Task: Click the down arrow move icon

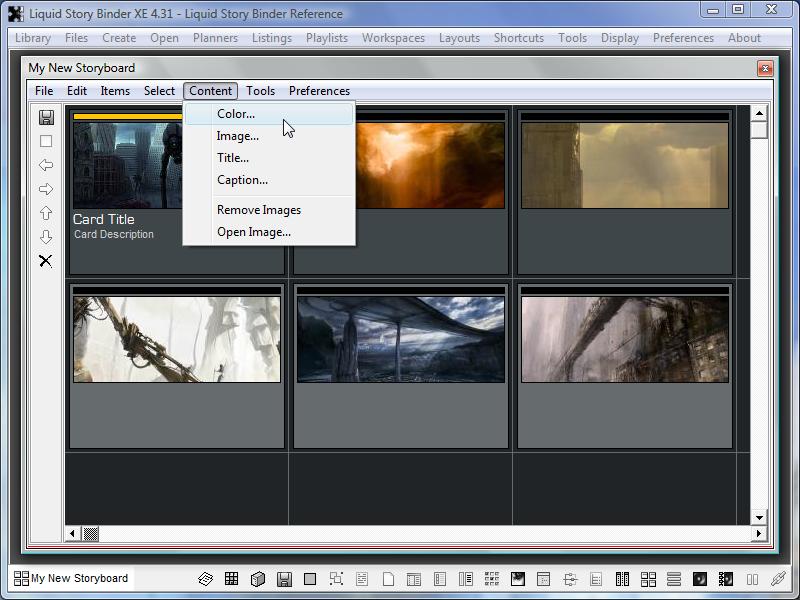Action: click(46, 237)
